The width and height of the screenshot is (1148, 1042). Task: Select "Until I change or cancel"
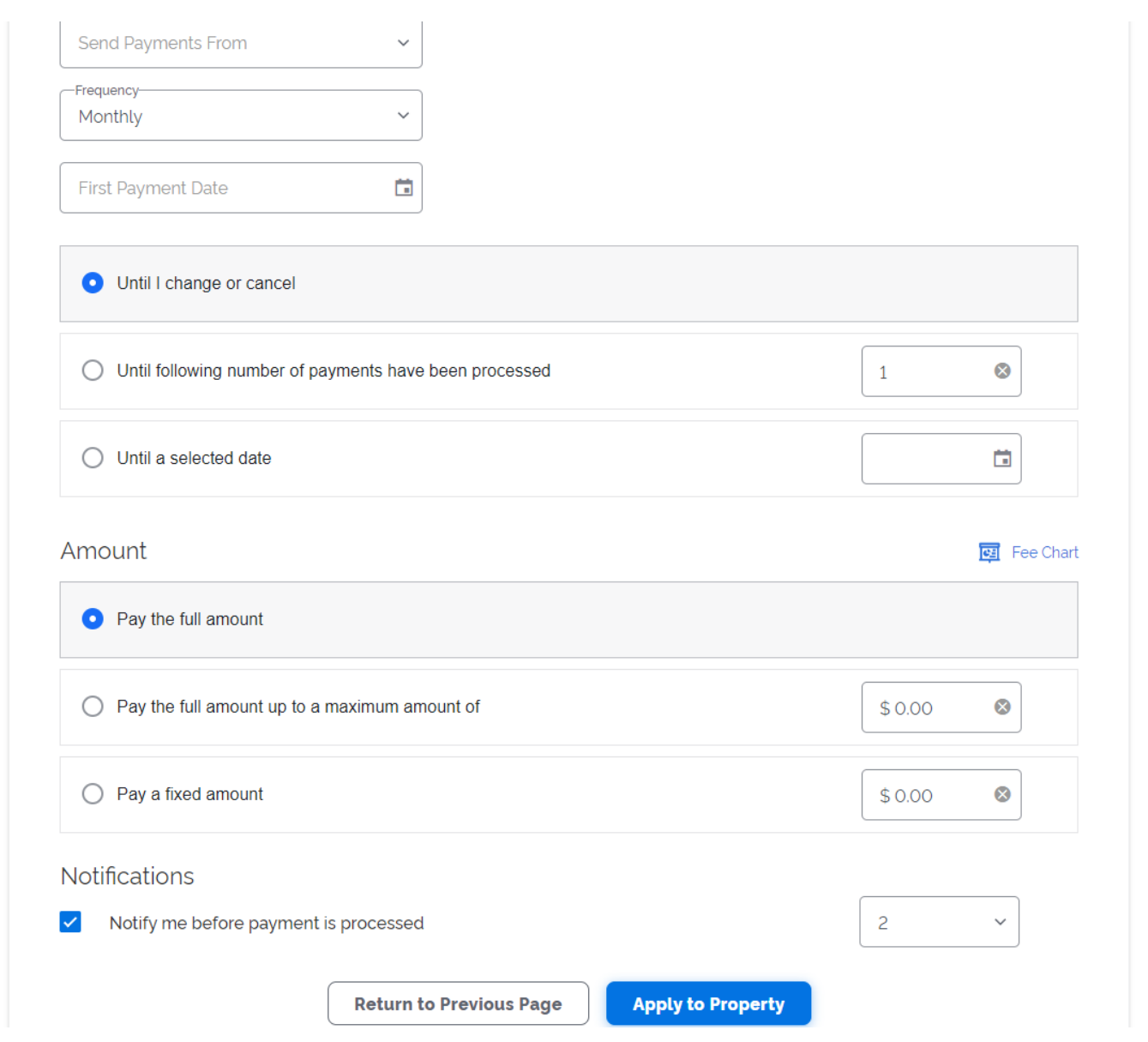[93, 283]
